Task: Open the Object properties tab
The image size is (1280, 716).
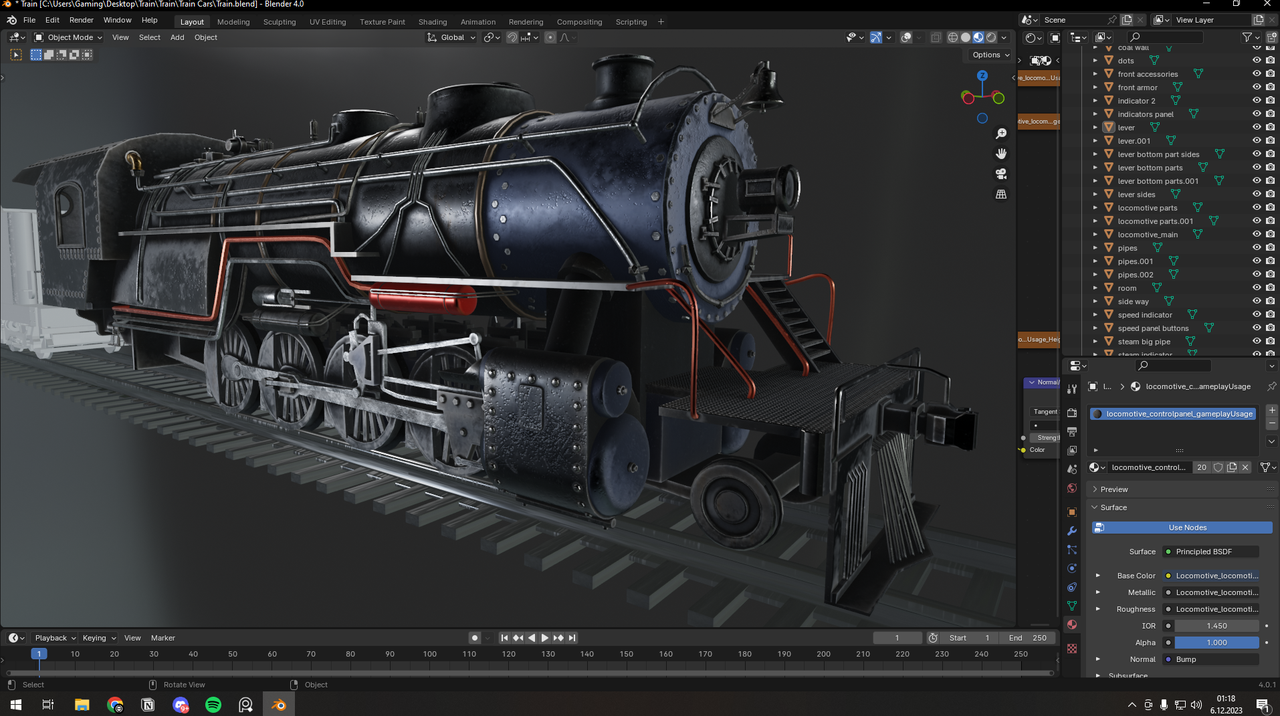Action: pyautogui.click(x=1072, y=511)
